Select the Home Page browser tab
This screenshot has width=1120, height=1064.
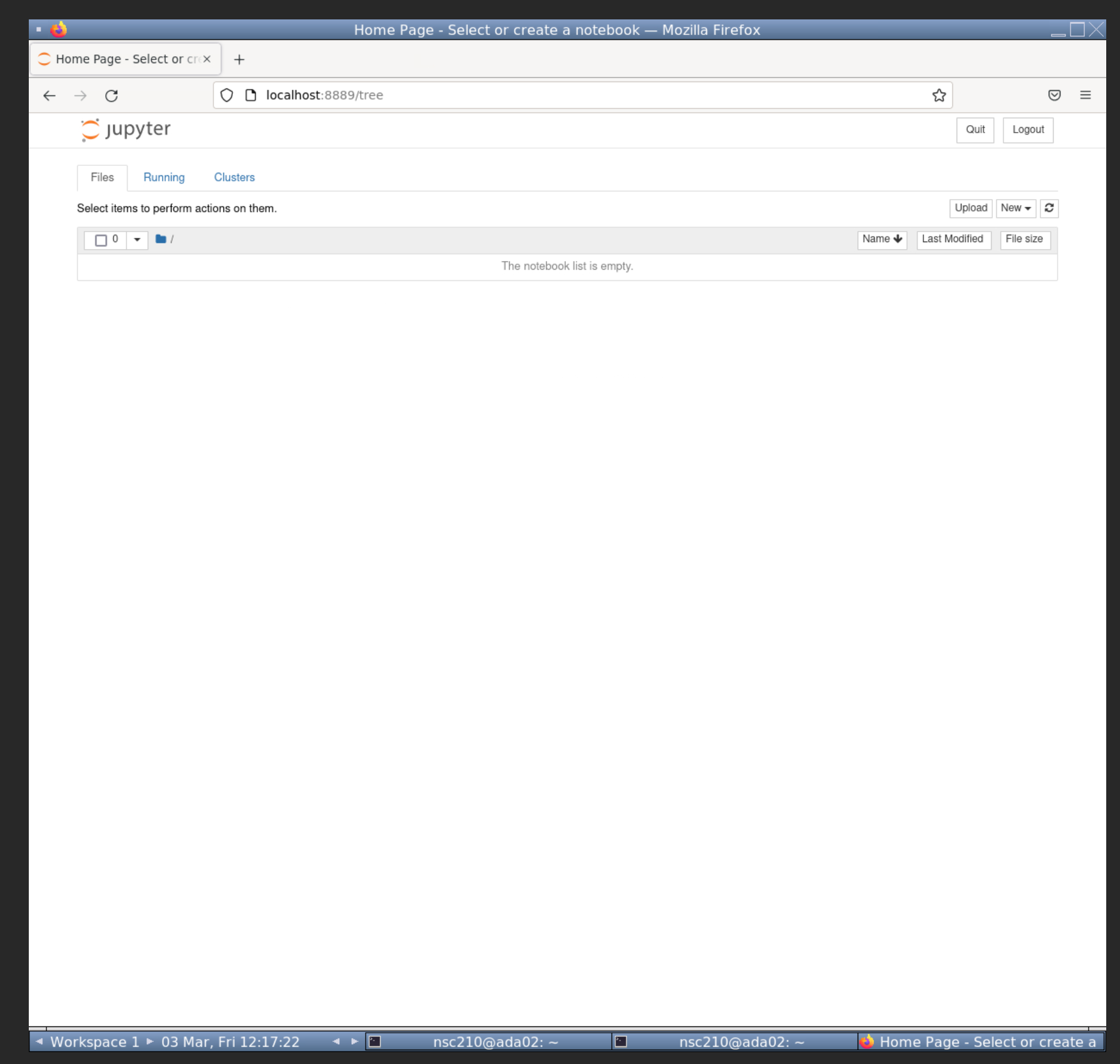tap(125, 59)
